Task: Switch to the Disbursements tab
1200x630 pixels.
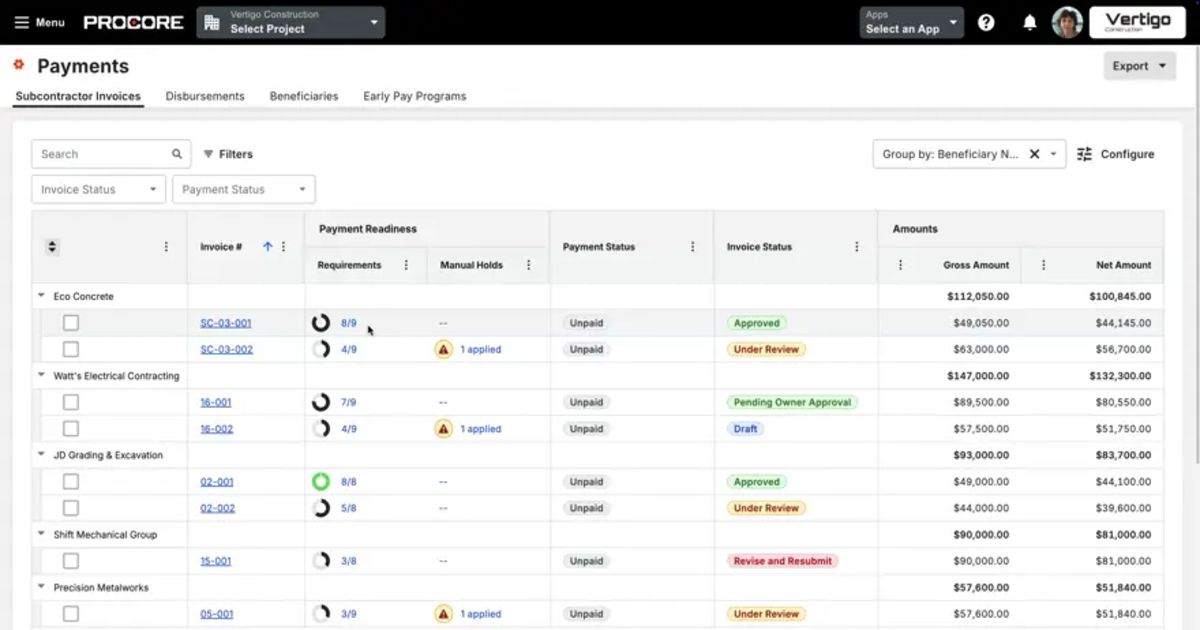Action: click(x=205, y=96)
